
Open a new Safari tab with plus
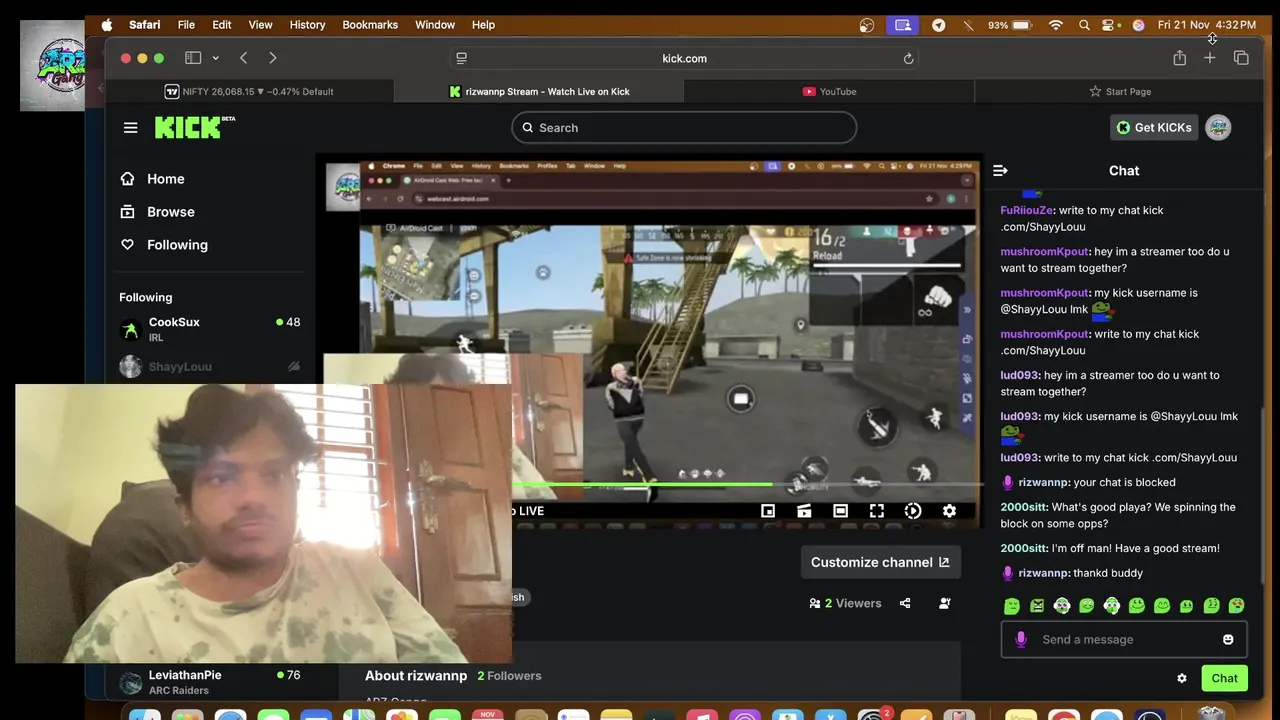(1210, 58)
